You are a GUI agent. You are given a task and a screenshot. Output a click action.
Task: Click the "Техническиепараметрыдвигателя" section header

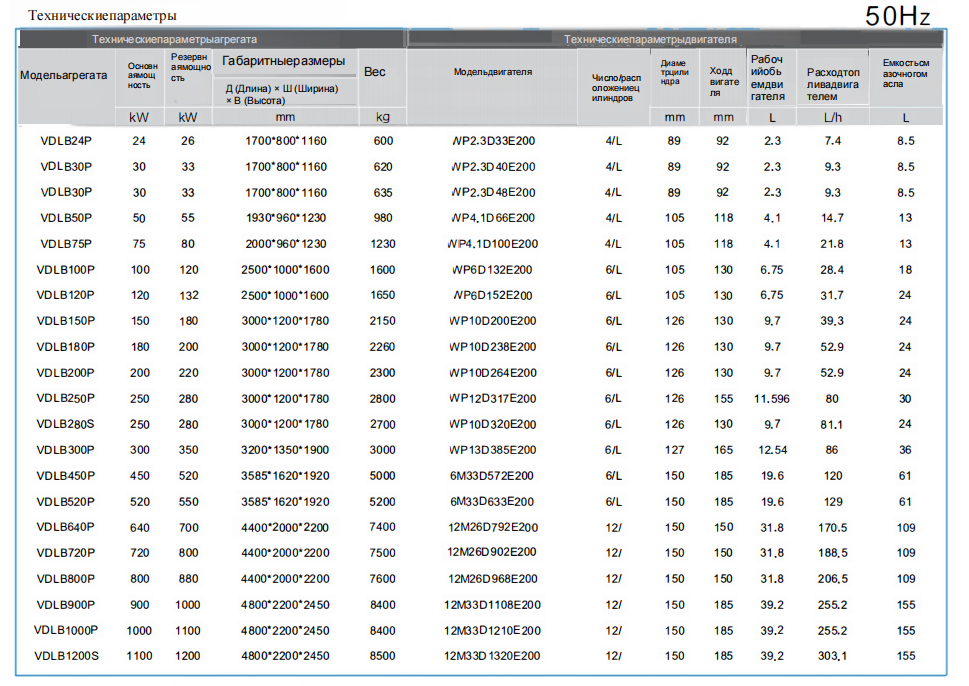click(650, 40)
